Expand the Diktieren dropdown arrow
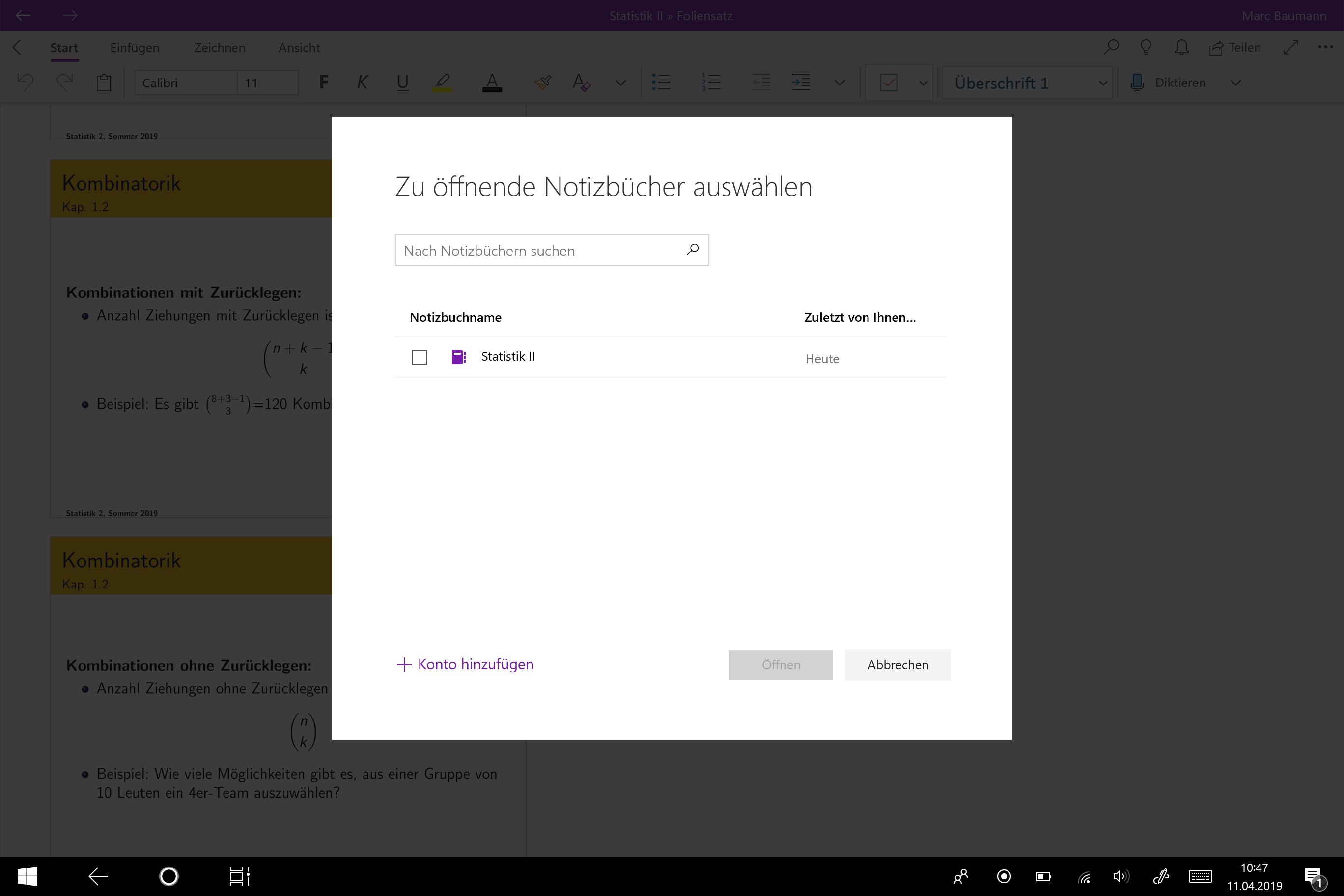This screenshot has height=896, width=1344. click(1235, 83)
